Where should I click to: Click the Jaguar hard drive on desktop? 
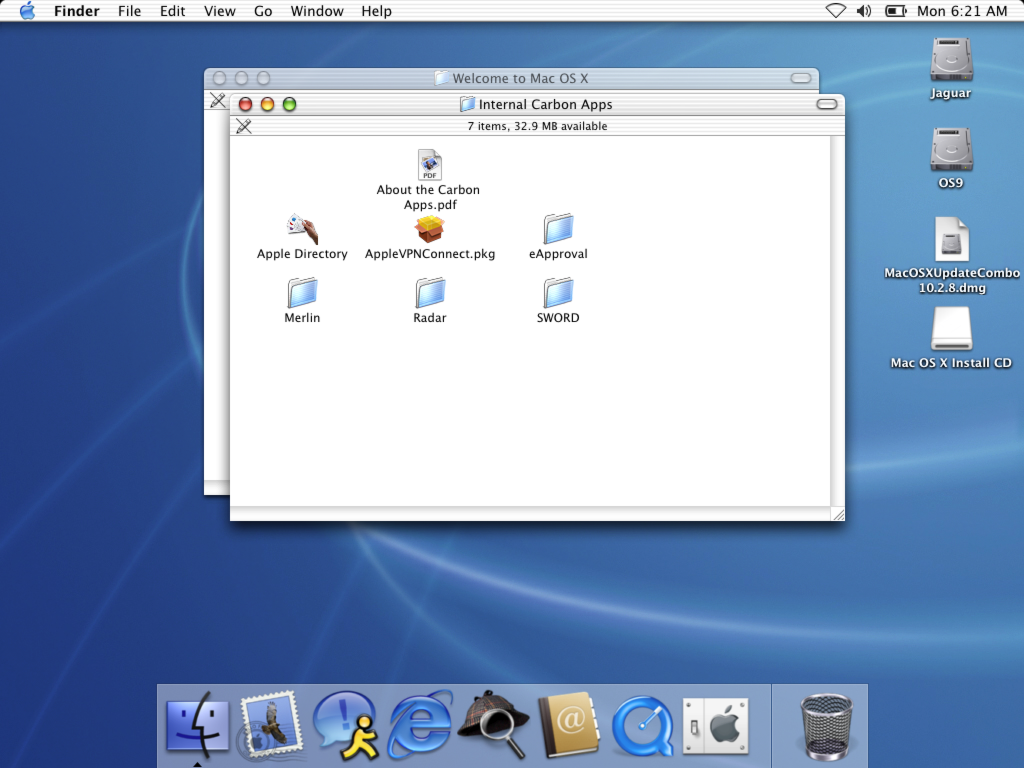pyautogui.click(x=952, y=60)
